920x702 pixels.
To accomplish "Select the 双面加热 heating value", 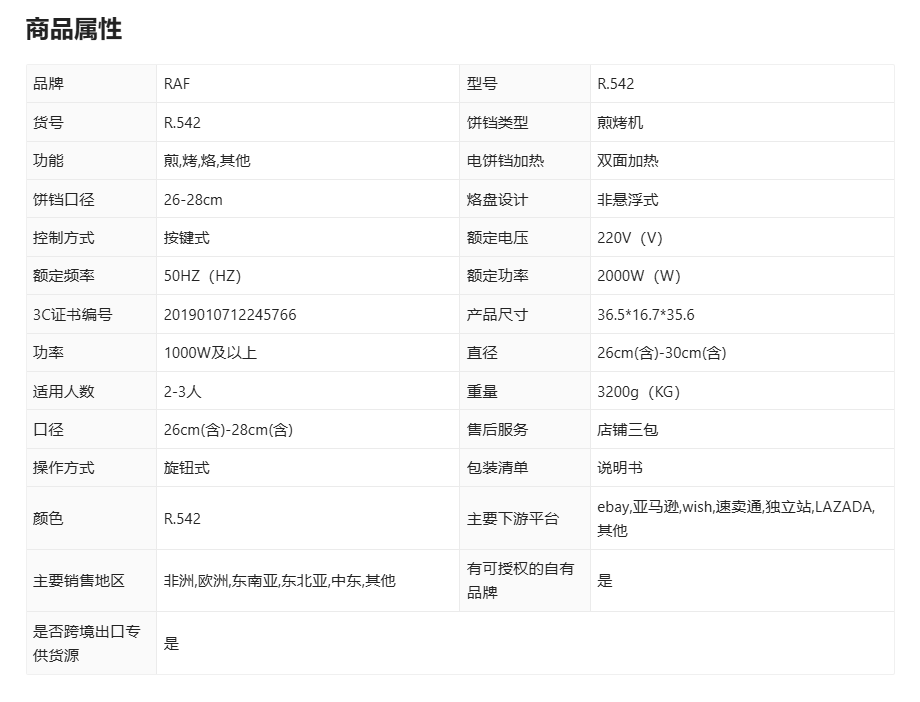I will (627, 161).
